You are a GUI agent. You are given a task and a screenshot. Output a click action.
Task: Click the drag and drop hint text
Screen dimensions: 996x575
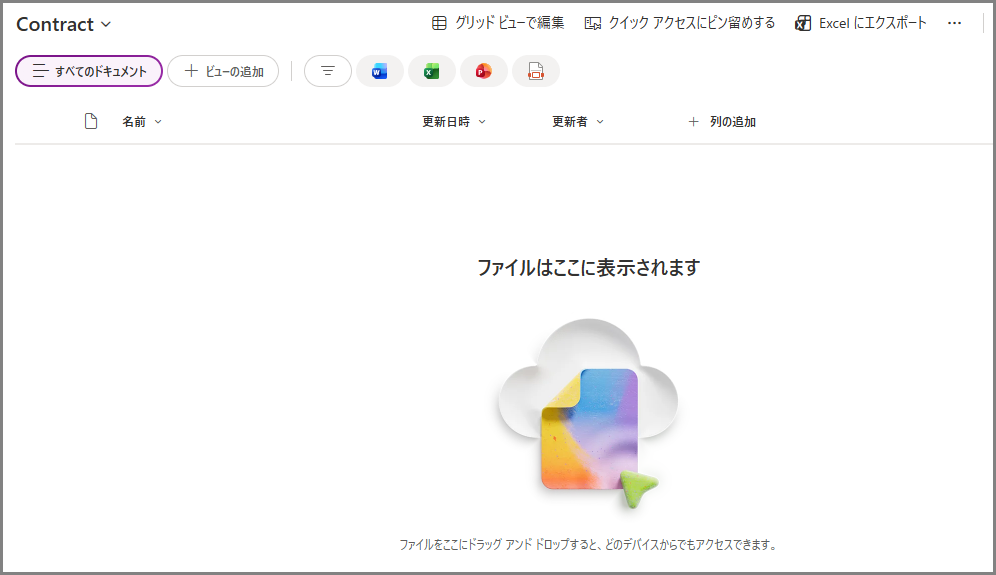pyautogui.click(x=588, y=545)
